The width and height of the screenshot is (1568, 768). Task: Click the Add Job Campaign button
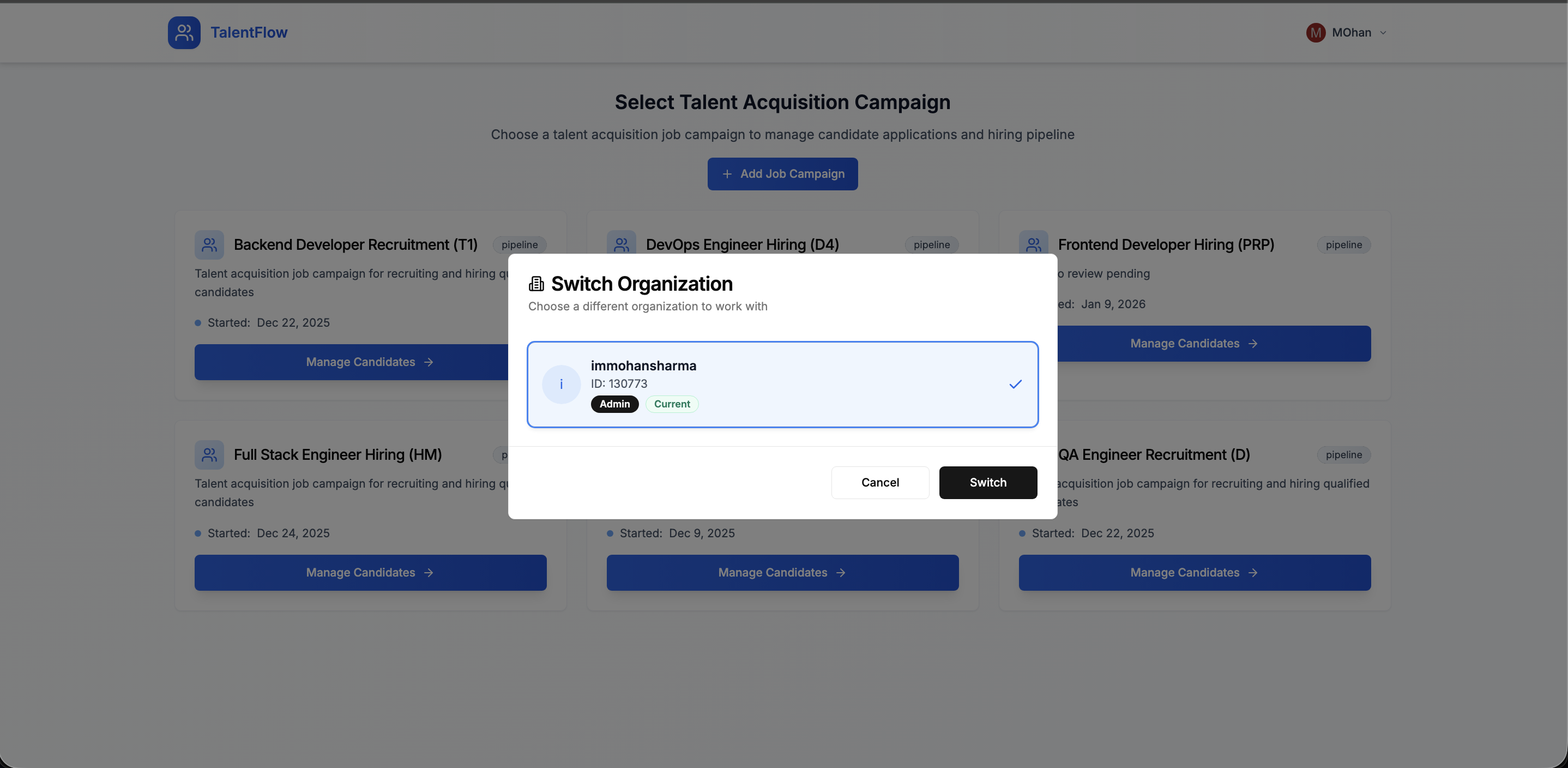pos(782,174)
